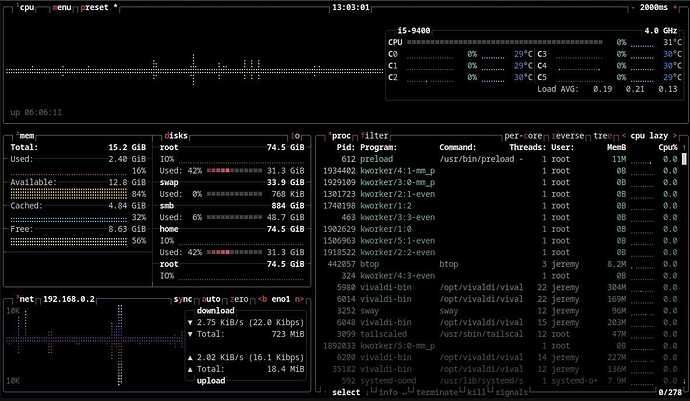Select the btop process row
690x401 pixels.
click(500, 264)
